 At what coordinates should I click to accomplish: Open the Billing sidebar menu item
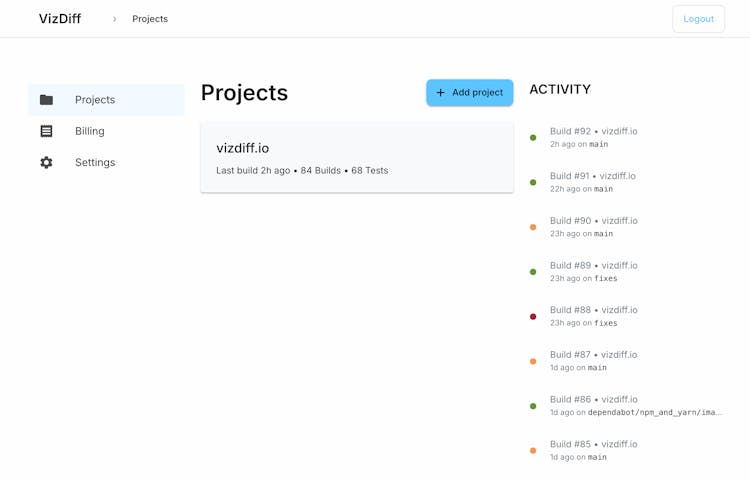coord(106,131)
